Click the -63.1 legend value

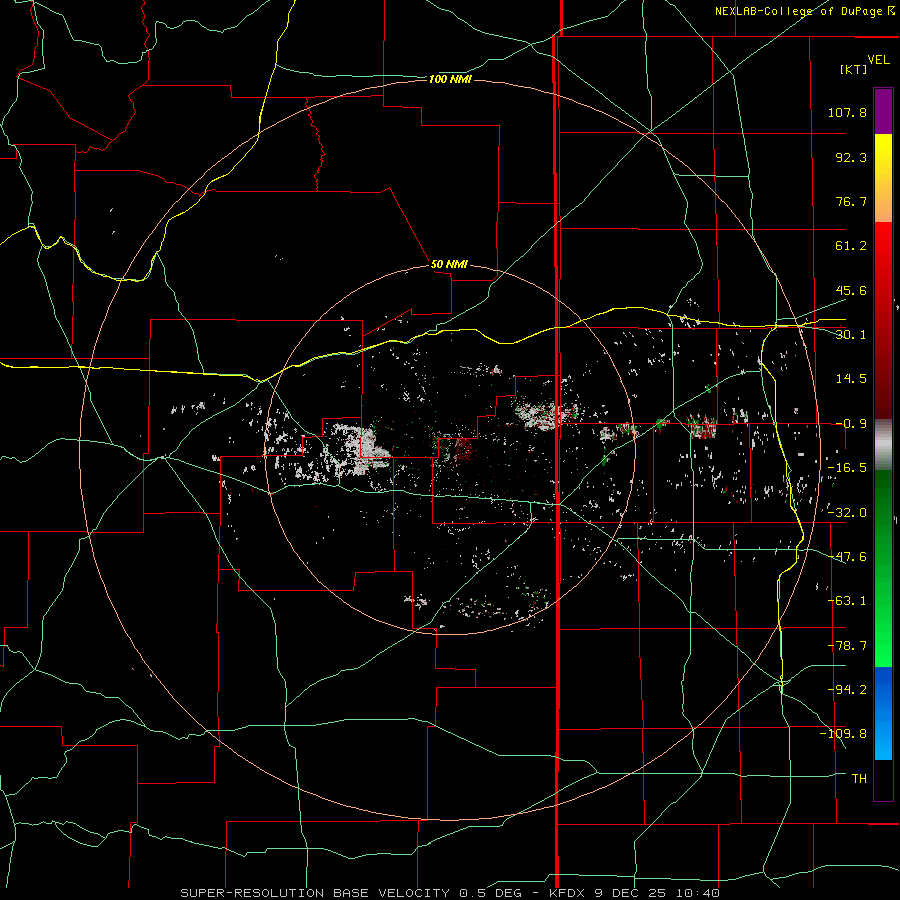pyautogui.click(x=847, y=601)
